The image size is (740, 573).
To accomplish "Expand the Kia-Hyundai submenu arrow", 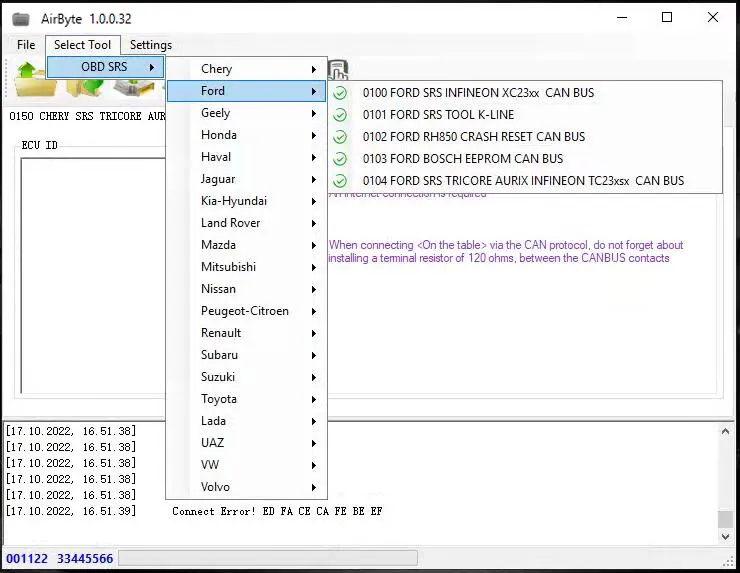I will [314, 201].
